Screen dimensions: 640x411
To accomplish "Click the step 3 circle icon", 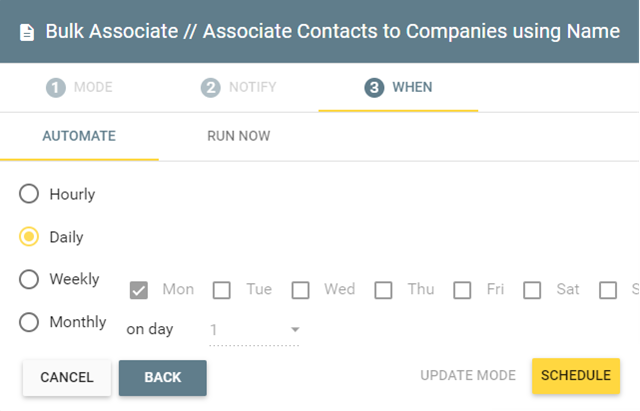I will point(374,87).
